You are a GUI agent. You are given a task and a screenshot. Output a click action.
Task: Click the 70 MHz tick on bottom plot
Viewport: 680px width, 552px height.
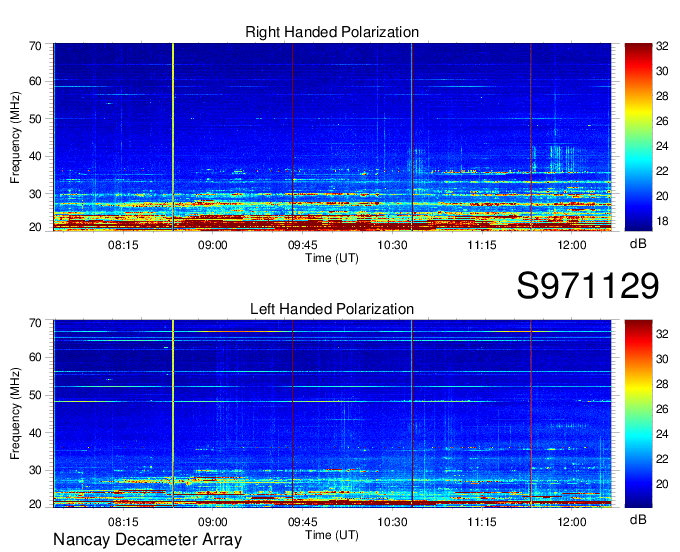tap(35, 323)
